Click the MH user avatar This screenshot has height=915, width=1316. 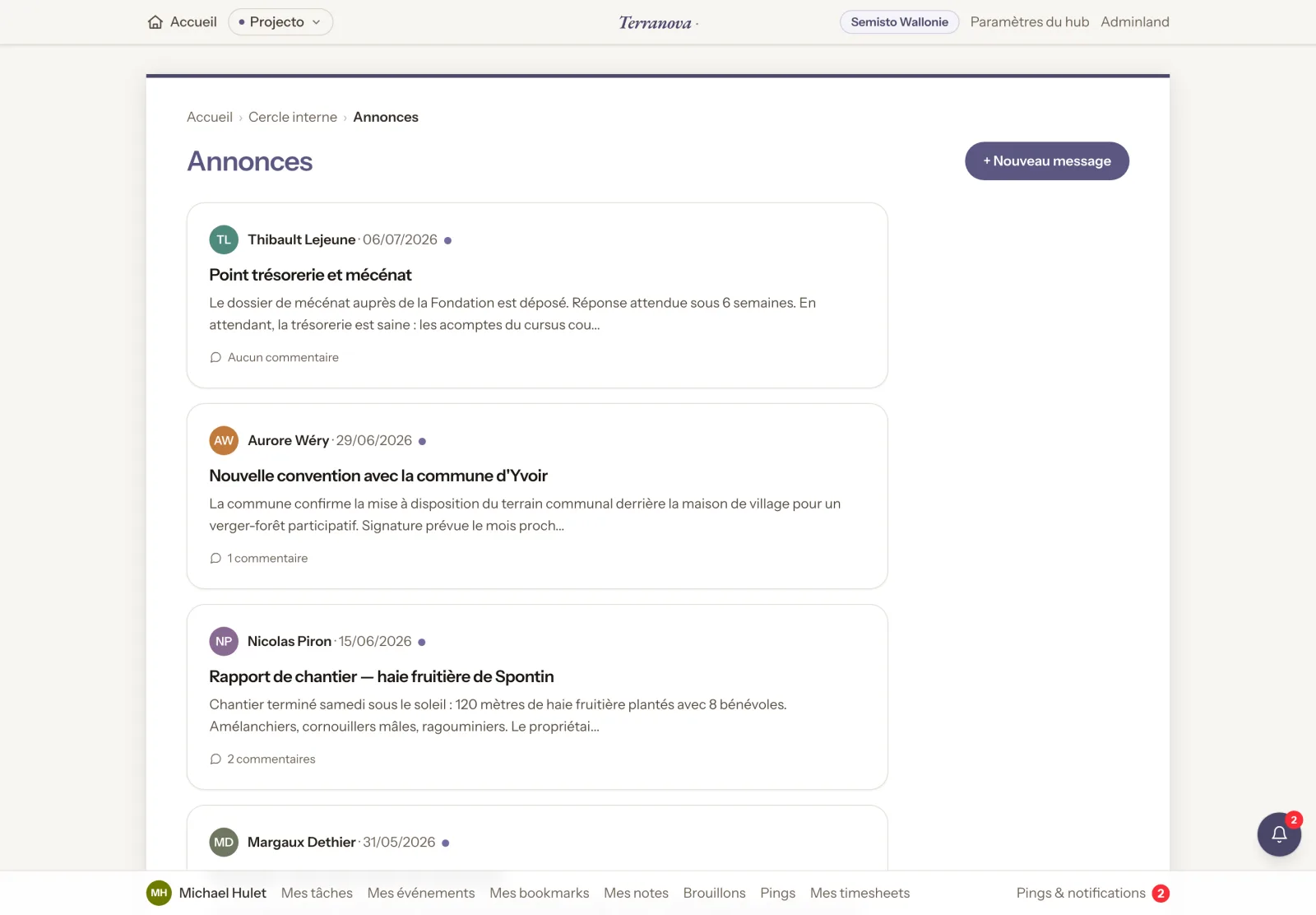point(159,893)
